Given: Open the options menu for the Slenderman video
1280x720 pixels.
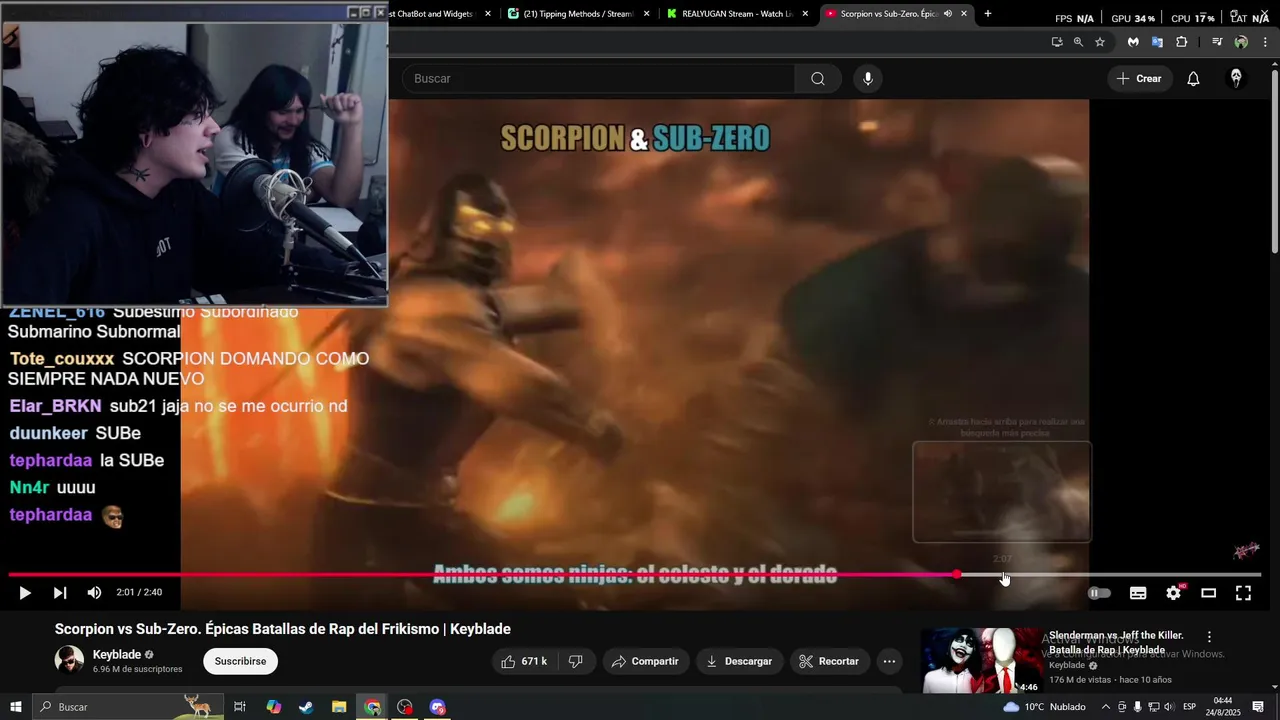Looking at the screenshot, I should (1209, 637).
